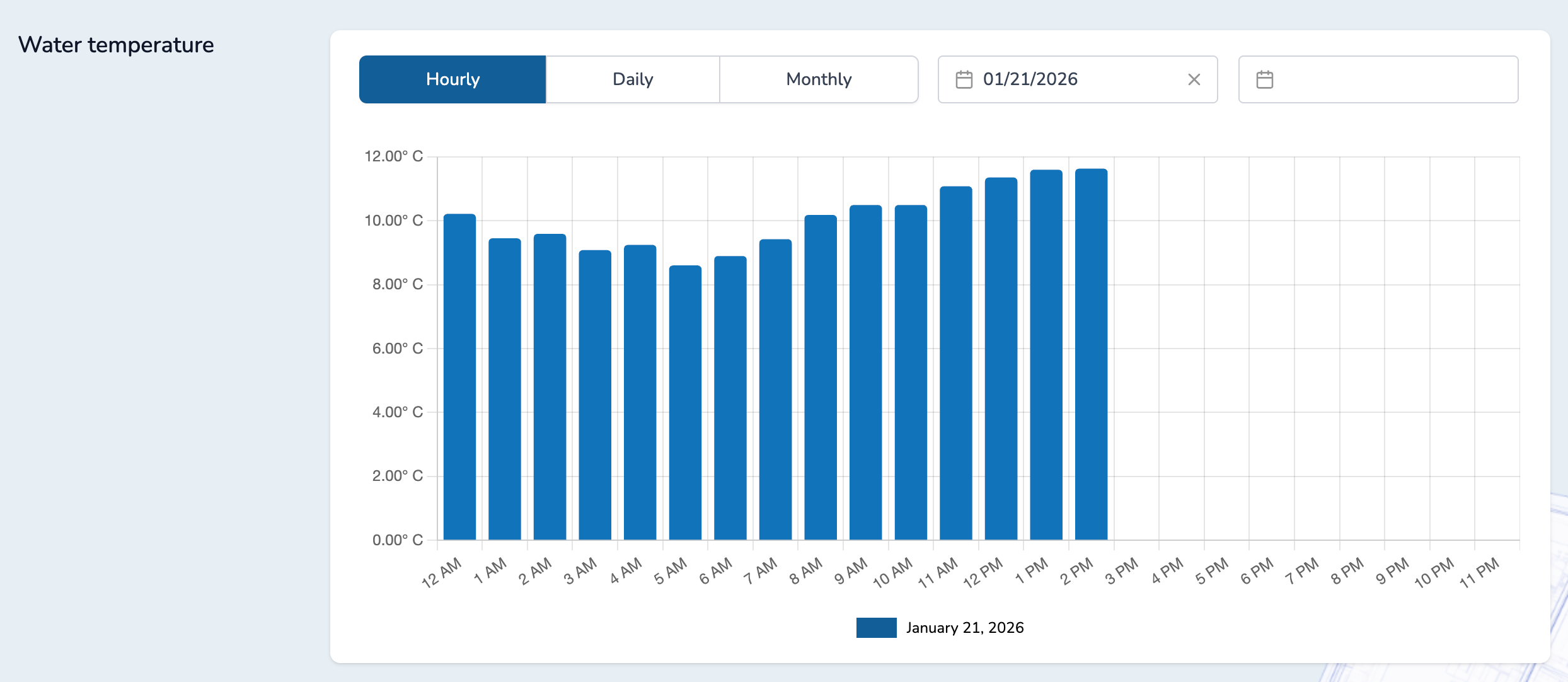Switch to the Daily view tab
This screenshot has height=682, width=1568.
click(633, 79)
